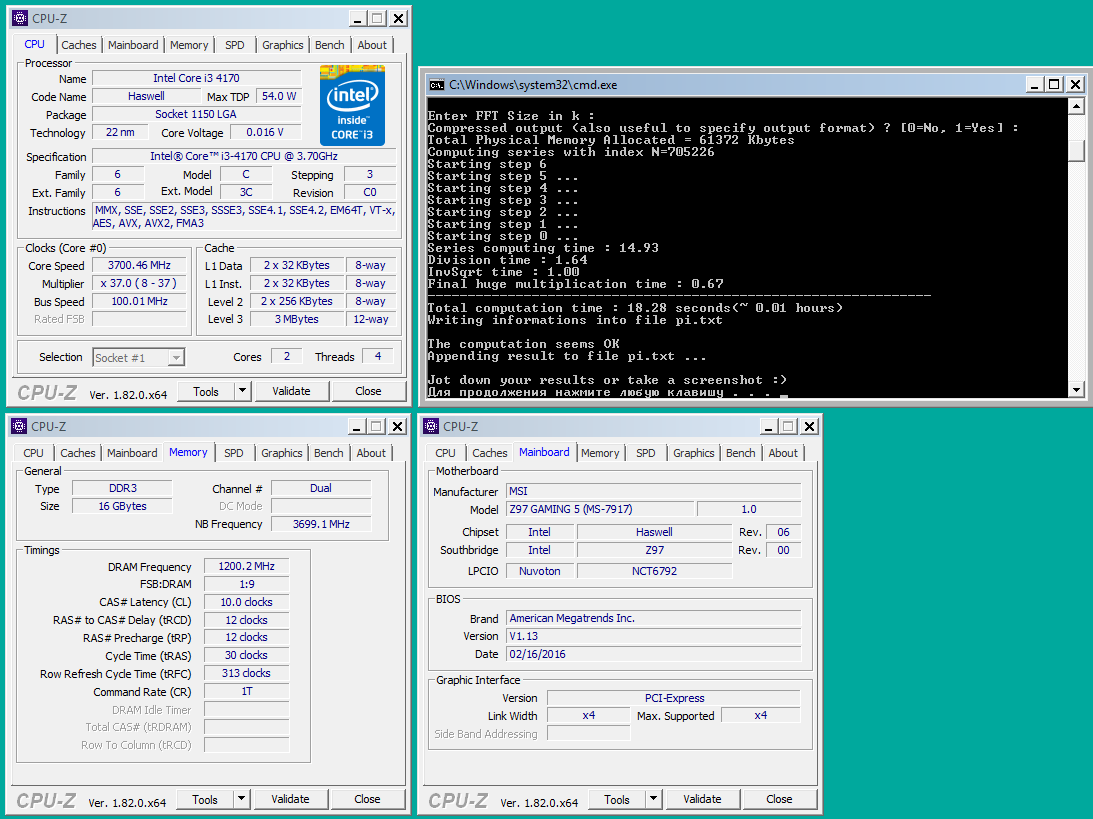Click 'Total computation time : 18.28 seconds' line

635,308
